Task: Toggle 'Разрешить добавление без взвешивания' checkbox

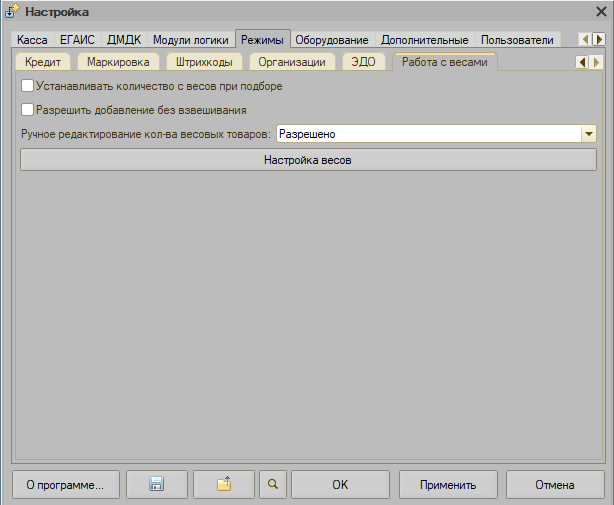Action: coord(28,110)
